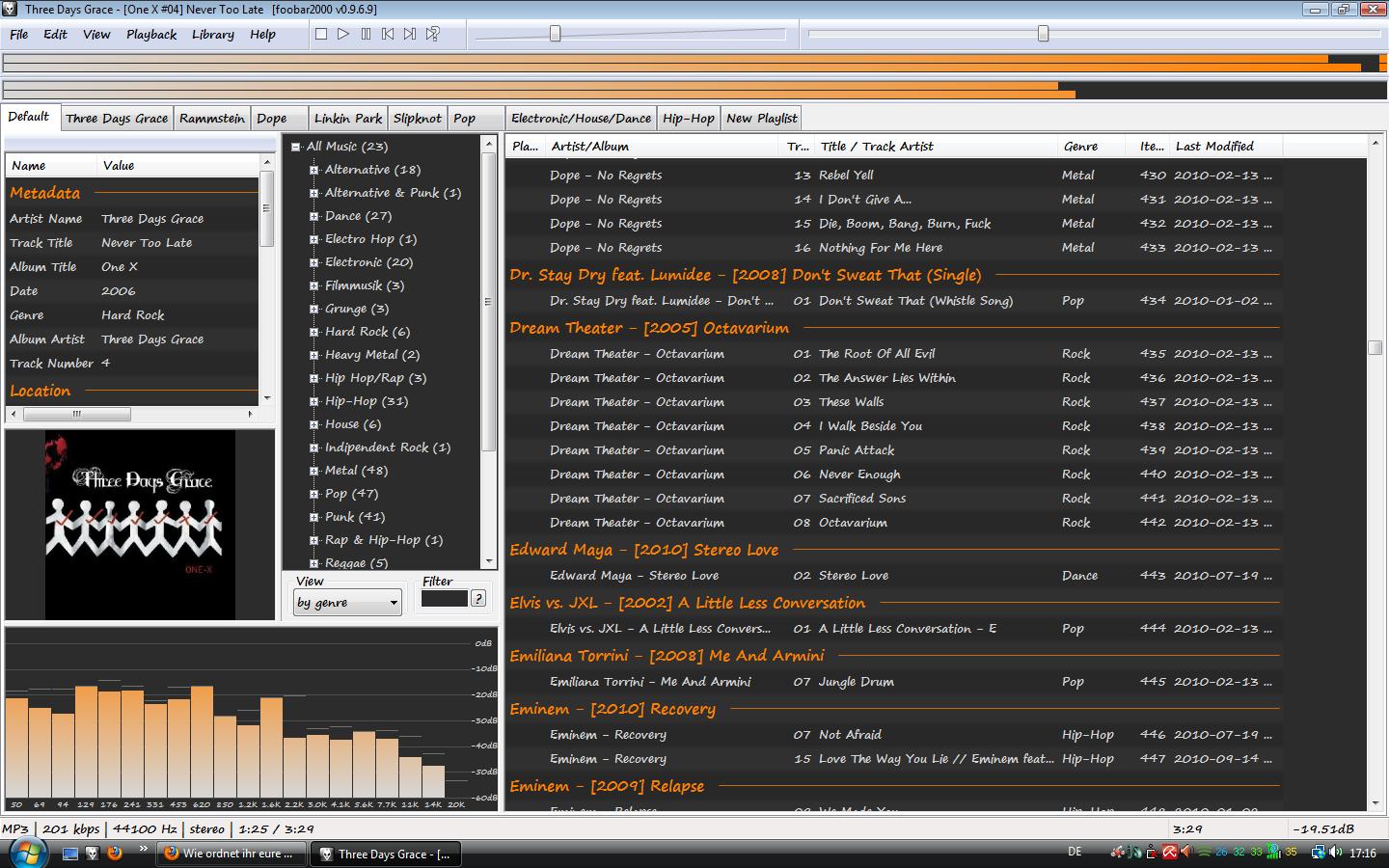1389x868 pixels.
Task: Switch to Three Days Grace playlist tab
Action: coord(117,119)
